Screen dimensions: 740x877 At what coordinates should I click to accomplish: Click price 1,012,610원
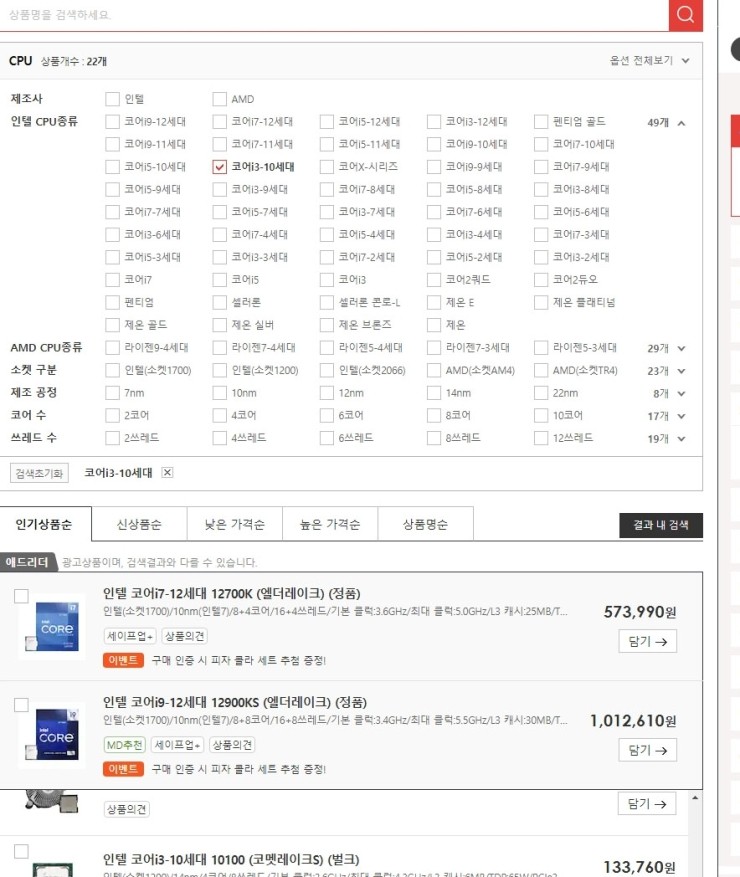tap(633, 721)
